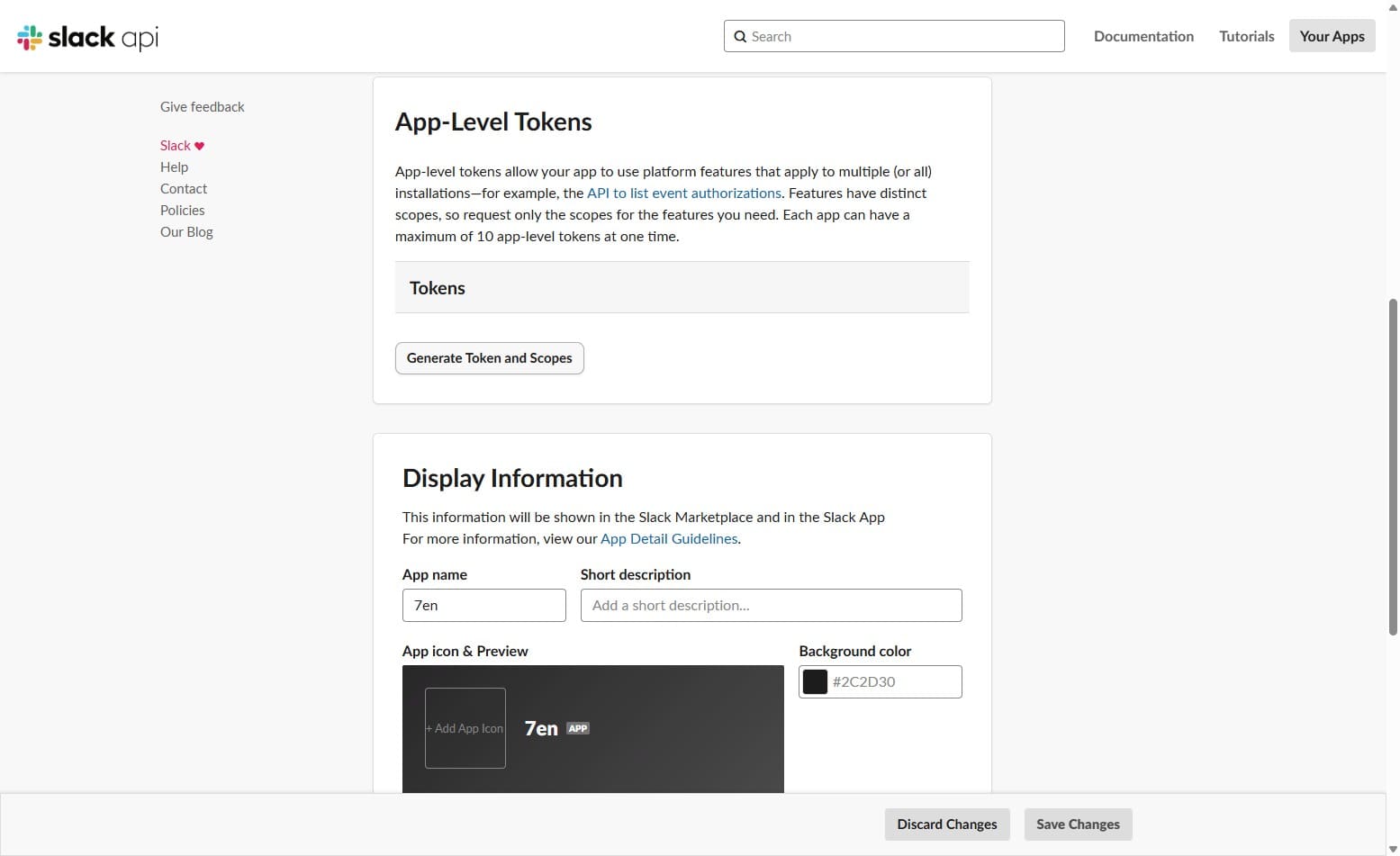Click the page vertical scrollbar thumb
The image size is (1400, 856).
click(1393, 468)
